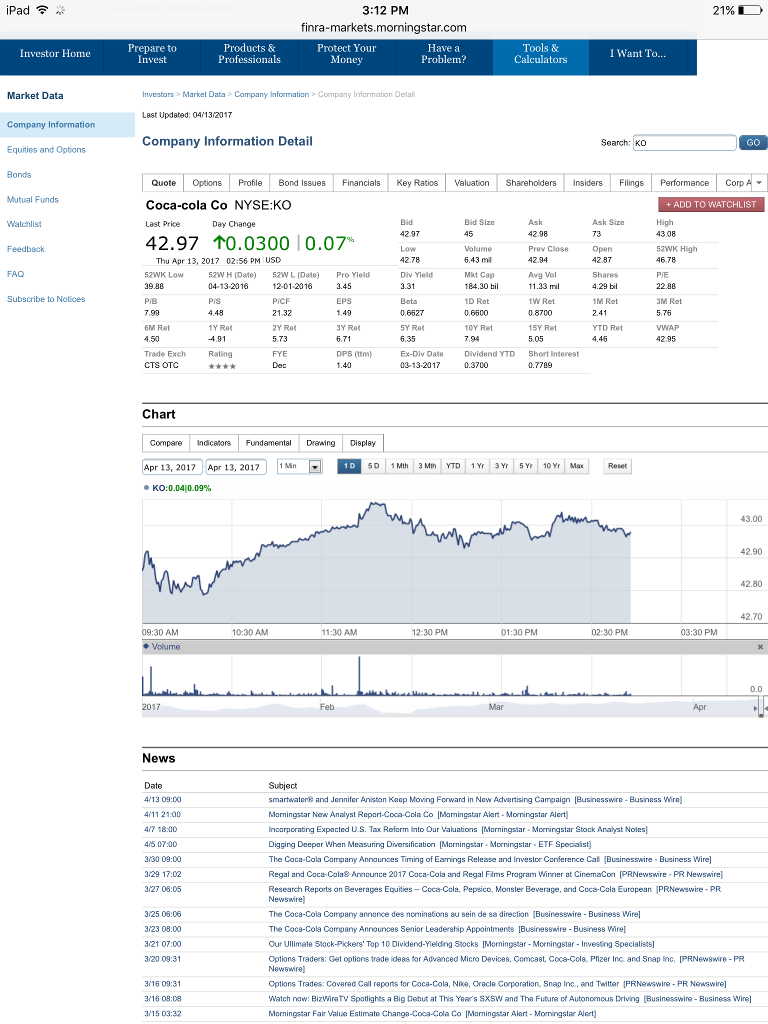Select the YTD chart range
The height and width of the screenshot is (1024, 768).
pyautogui.click(x=453, y=466)
